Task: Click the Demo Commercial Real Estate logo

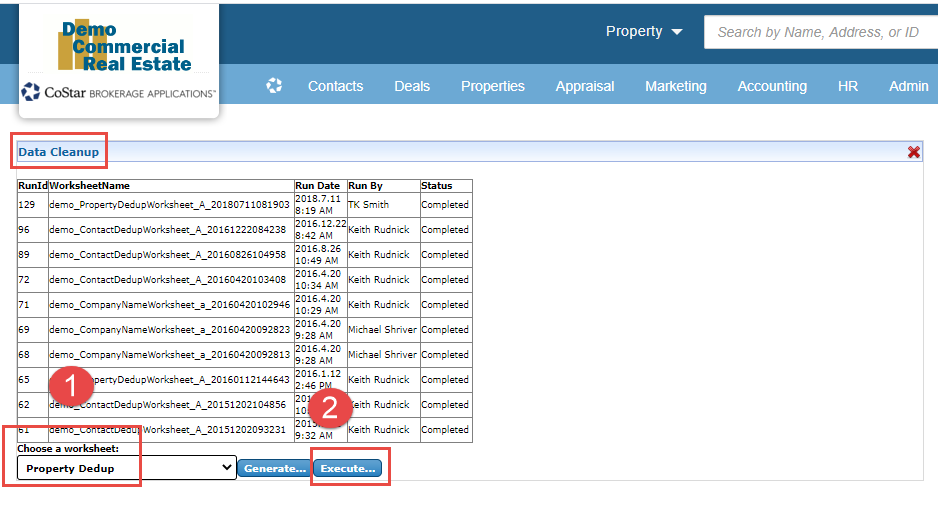Action: pyautogui.click(x=123, y=47)
